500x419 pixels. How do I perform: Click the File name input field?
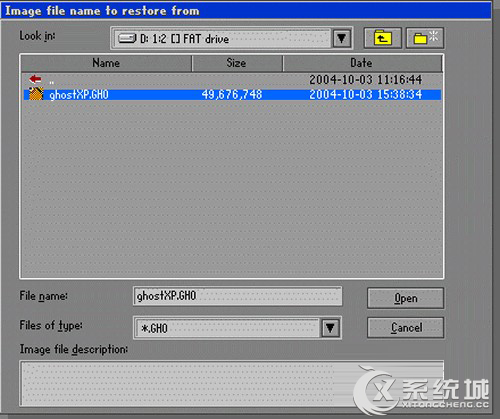[x=237, y=296]
